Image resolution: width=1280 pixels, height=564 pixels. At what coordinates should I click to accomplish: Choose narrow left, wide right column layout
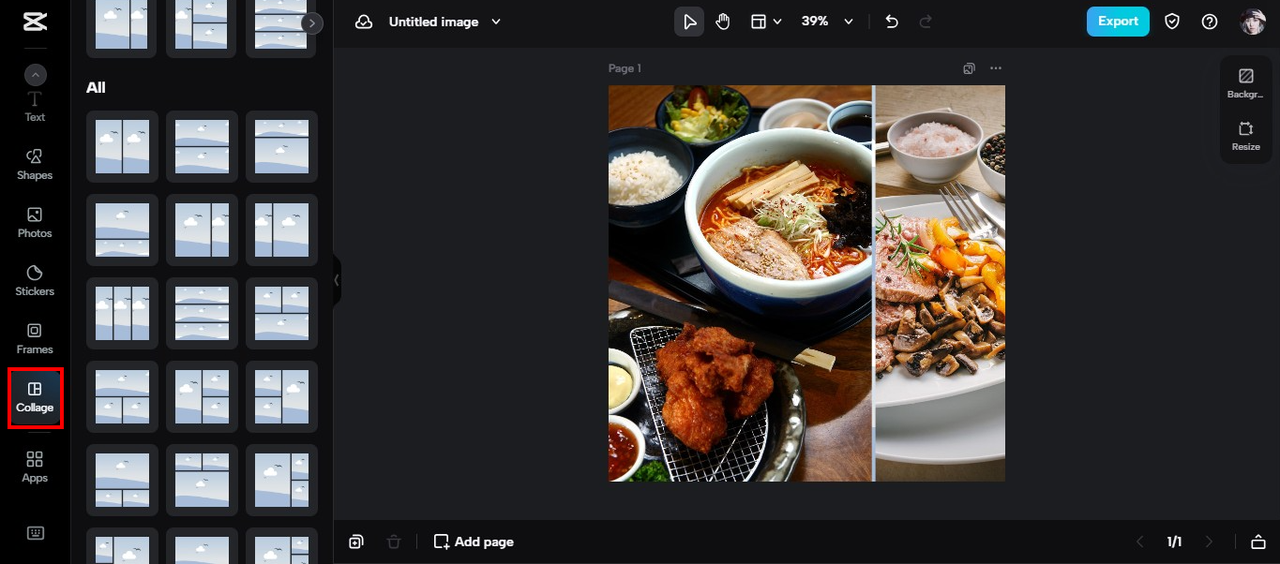pos(282,230)
